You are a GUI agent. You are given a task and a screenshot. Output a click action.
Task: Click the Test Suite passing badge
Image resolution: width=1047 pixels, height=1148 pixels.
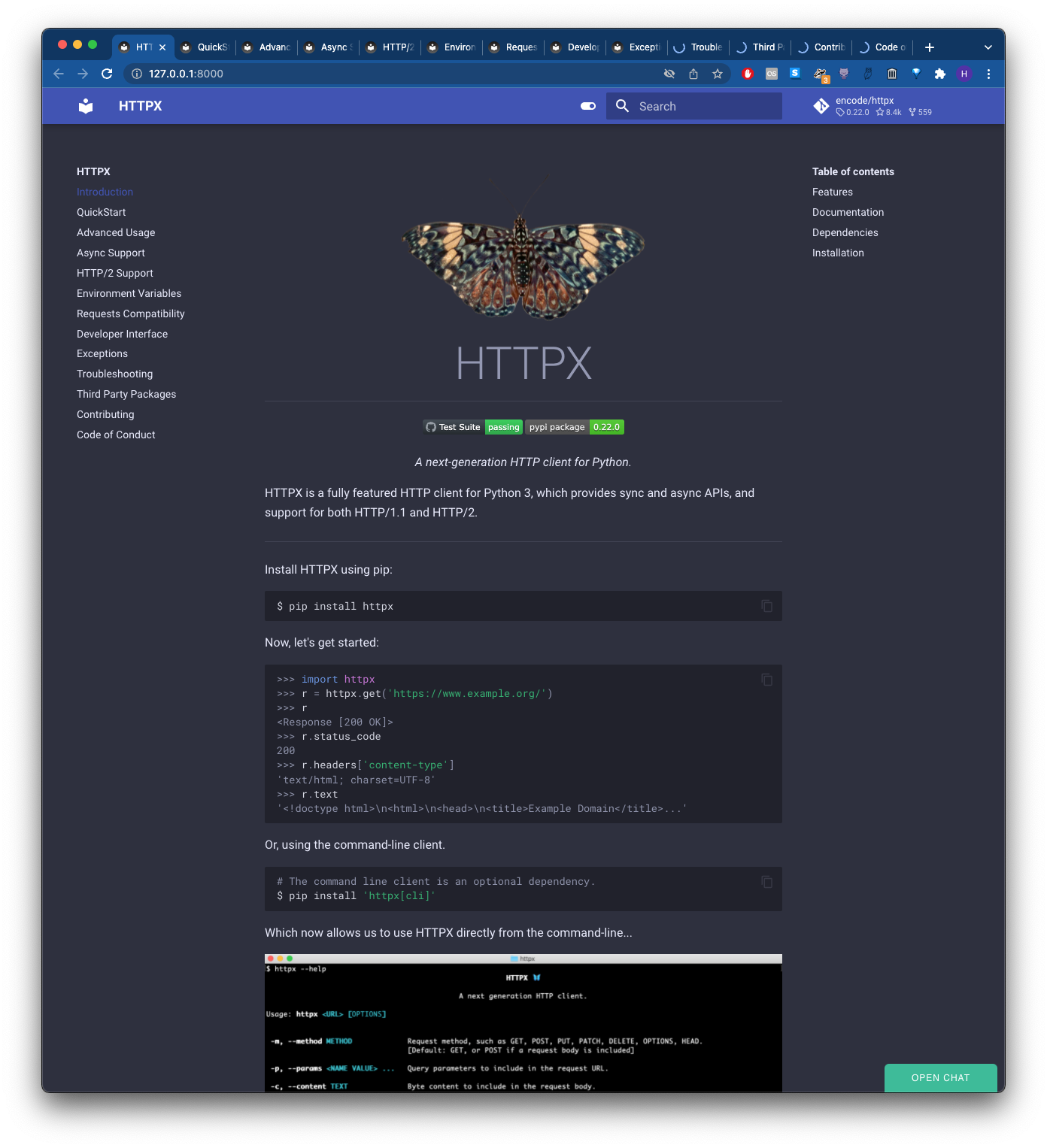coord(472,427)
